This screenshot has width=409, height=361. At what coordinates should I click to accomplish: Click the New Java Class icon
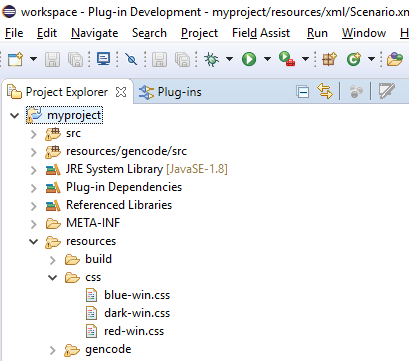point(354,59)
